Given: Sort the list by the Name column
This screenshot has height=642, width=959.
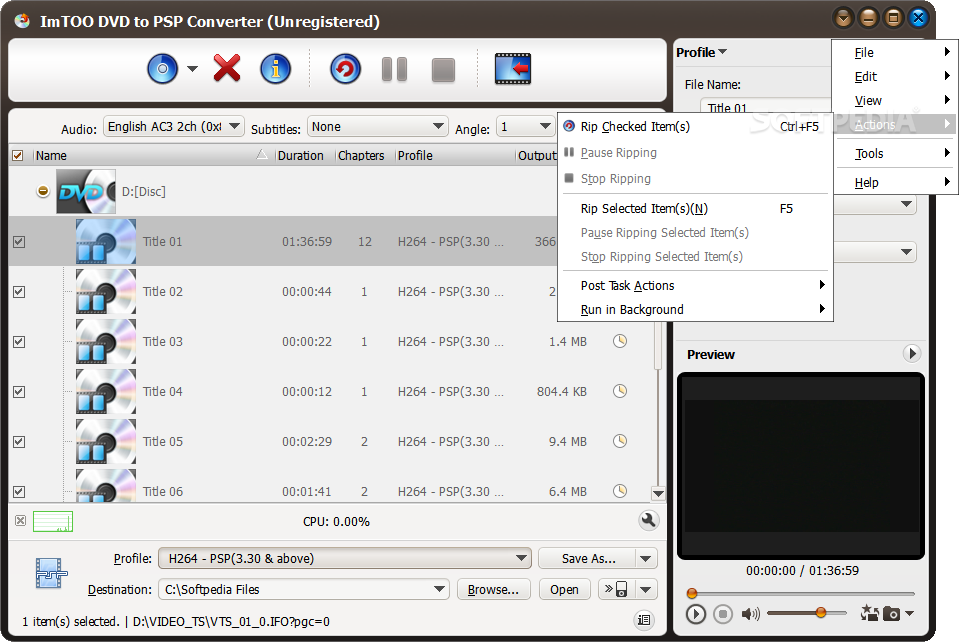Looking at the screenshot, I should click(152, 155).
